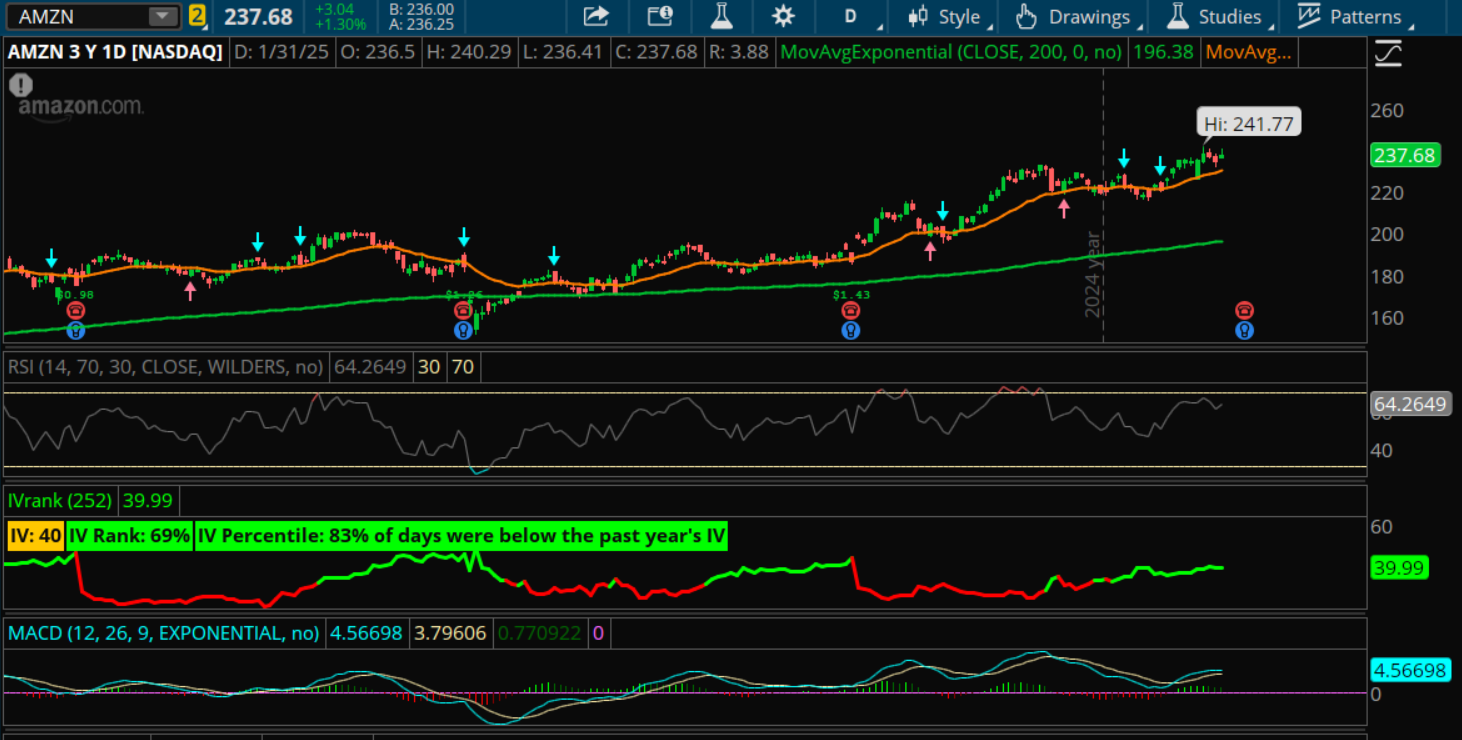Click the truncated orange MovAvg... study label

[1248, 52]
